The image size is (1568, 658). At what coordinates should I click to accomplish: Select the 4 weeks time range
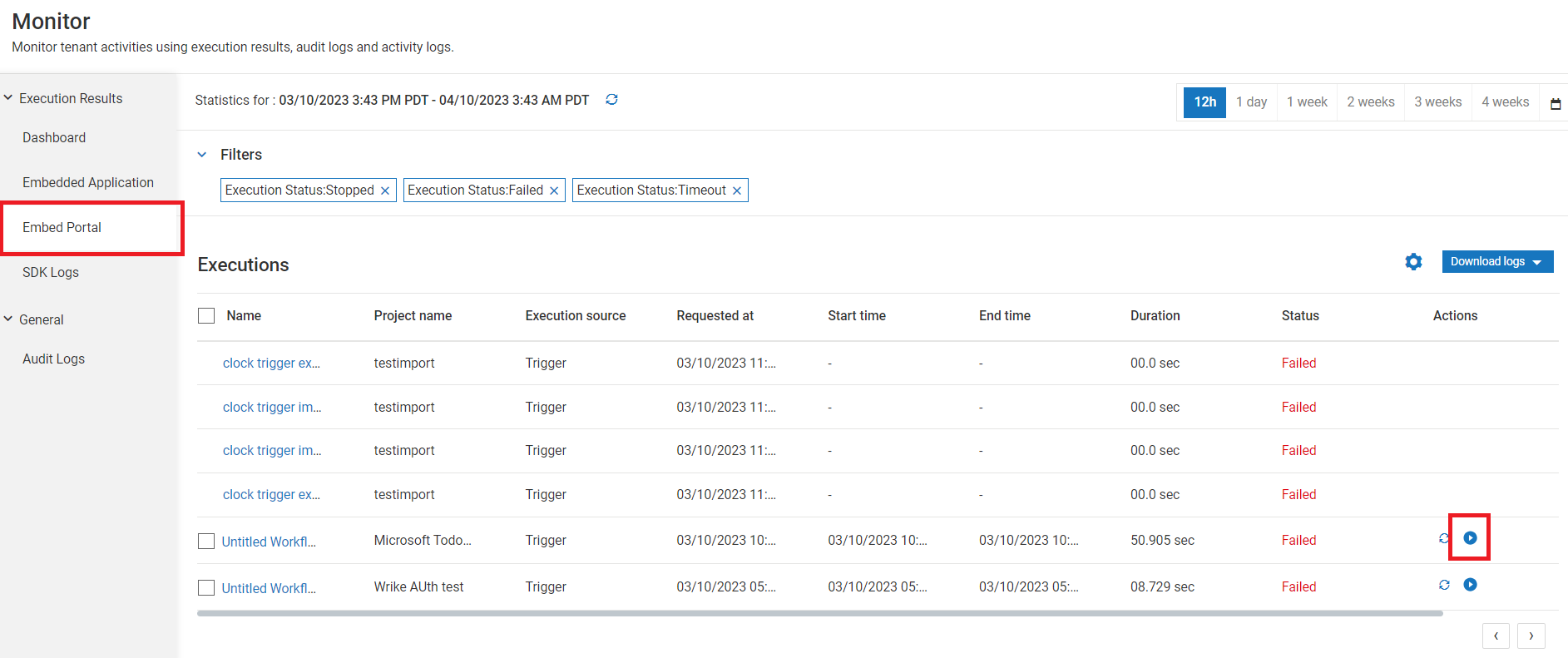[x=1505, y=102]
